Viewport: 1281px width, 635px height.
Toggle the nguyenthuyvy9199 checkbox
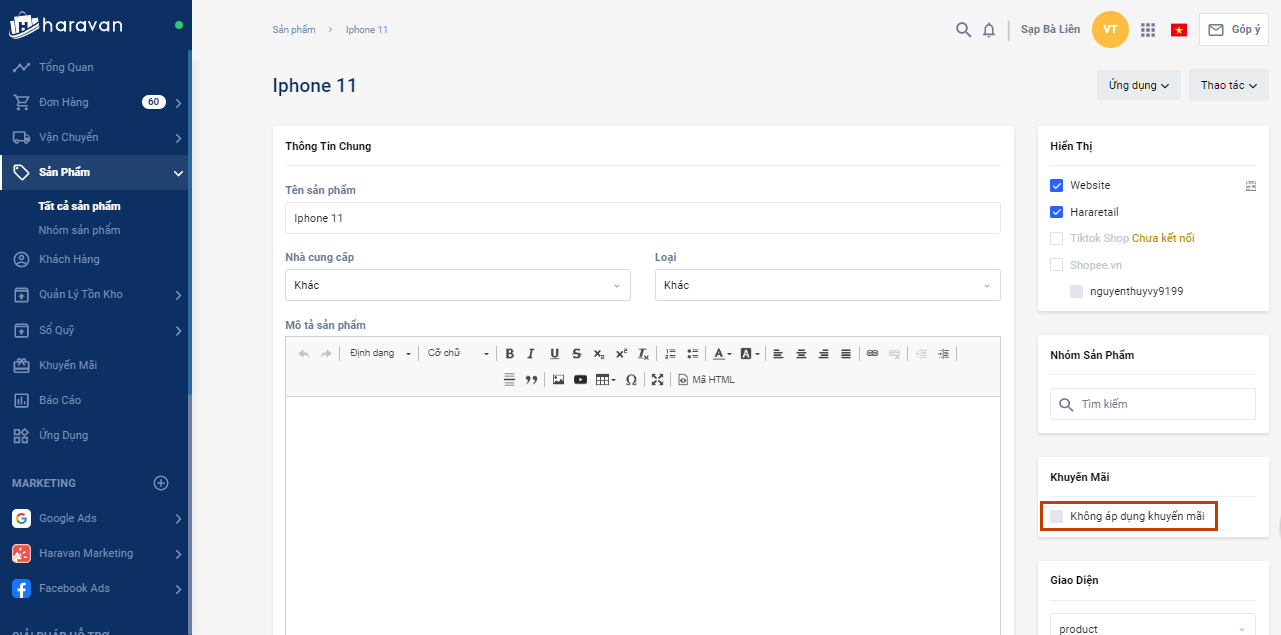click(1076, 291)
